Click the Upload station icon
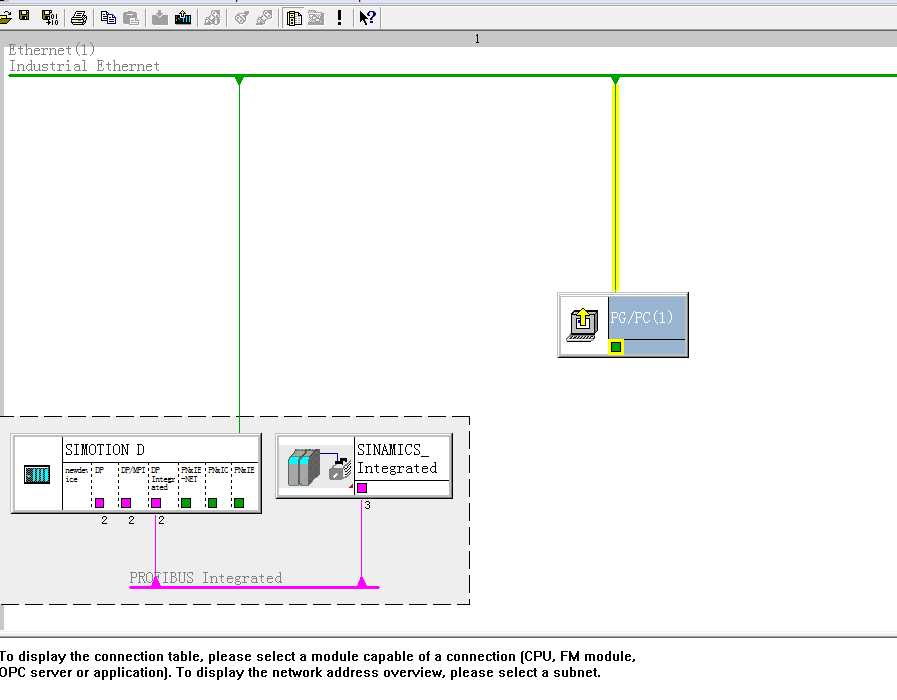The height and width of the screenshot is (700, 897). [x=183, y=18]
